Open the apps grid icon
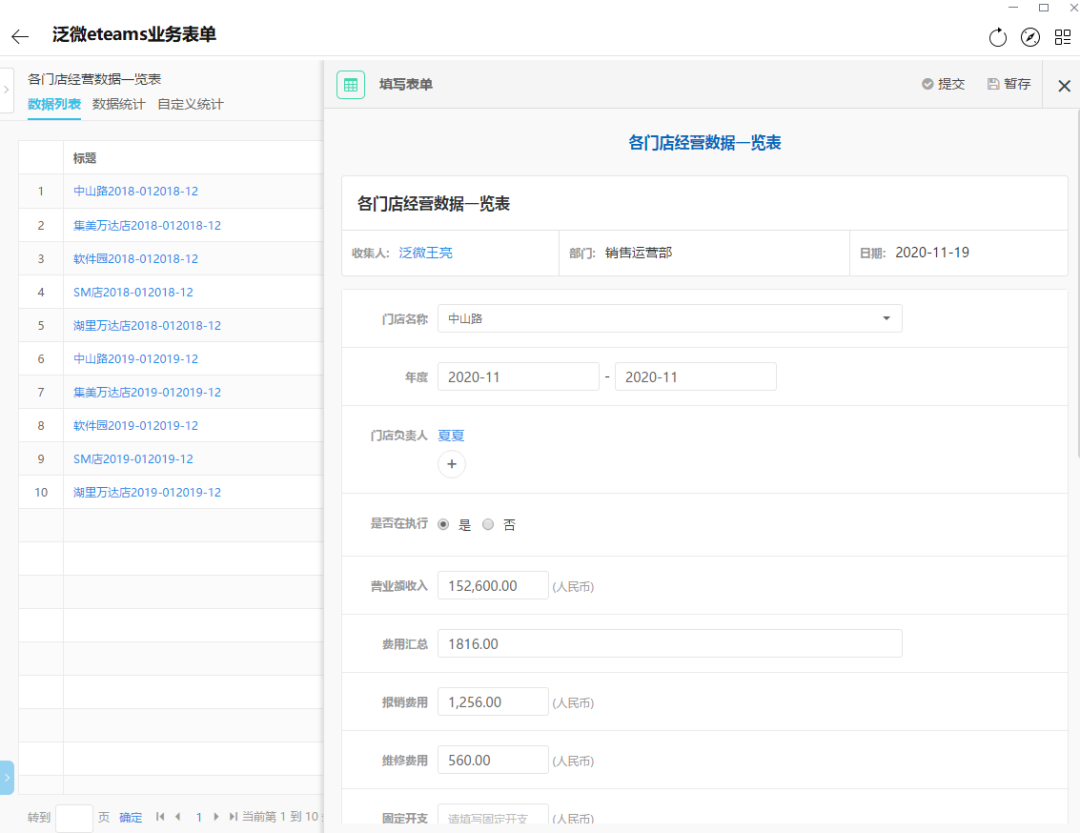Image resolution: width=1080 pixels, height=833 pixels. pyautogui.click(x=1063, y=37)
